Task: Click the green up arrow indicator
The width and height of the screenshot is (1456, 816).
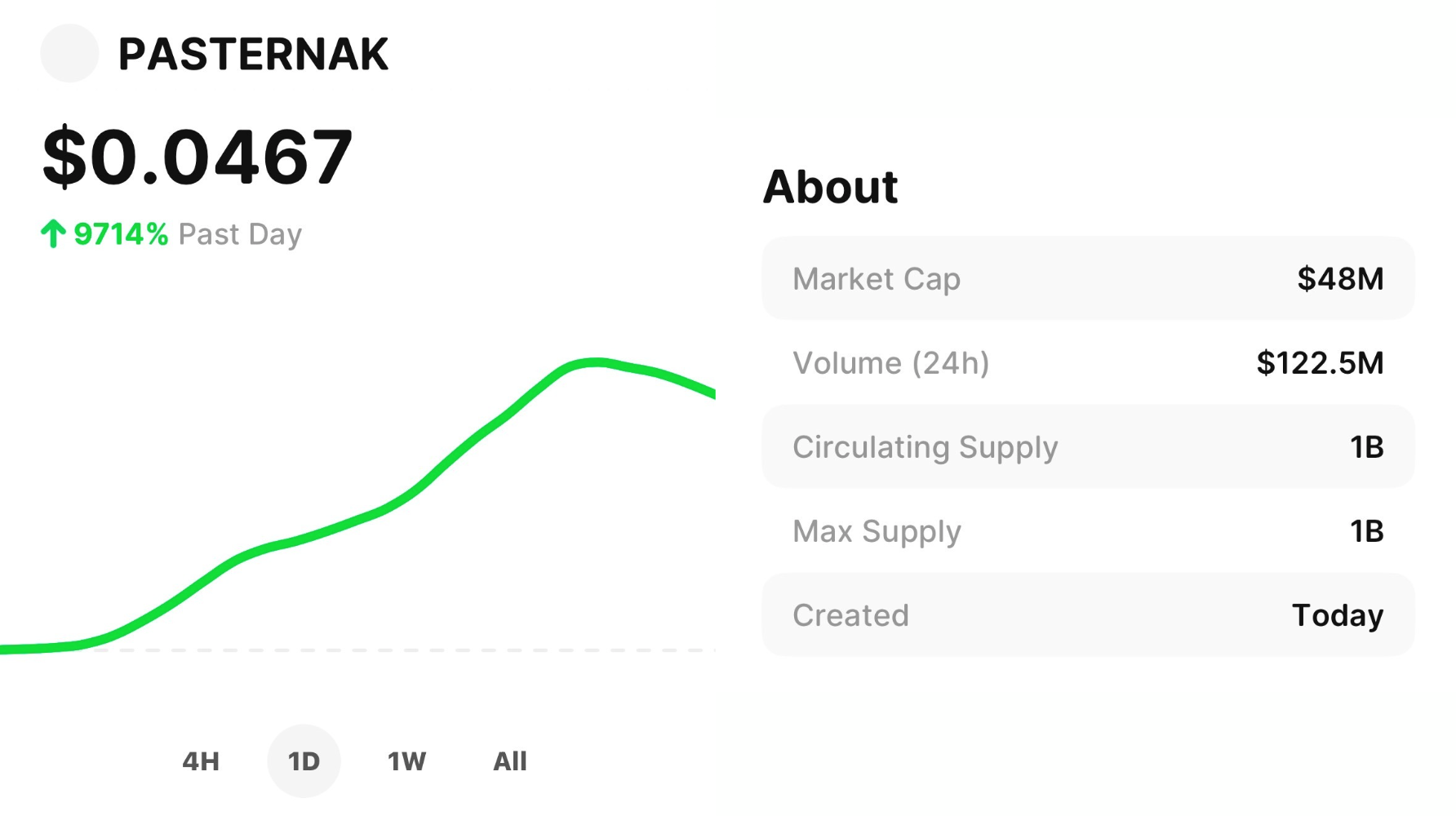Action: click(53, 234)
